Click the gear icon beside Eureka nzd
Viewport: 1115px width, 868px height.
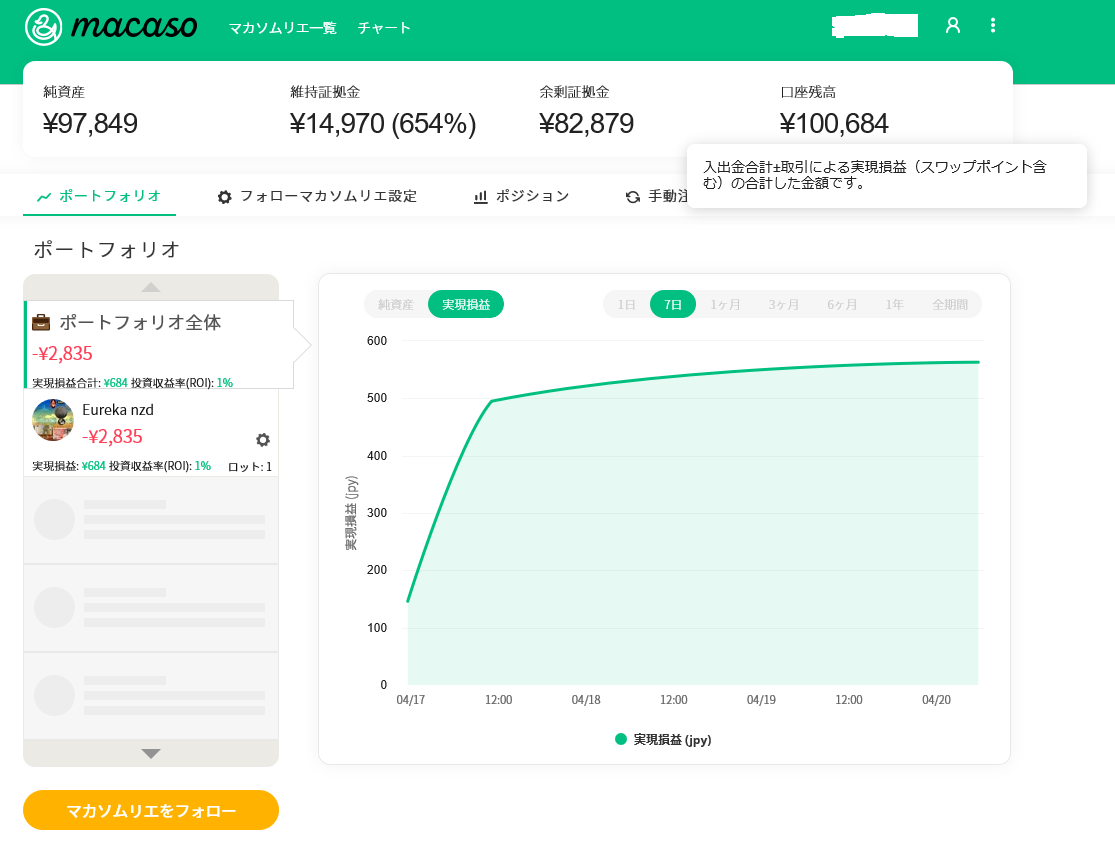pos(263,440)
